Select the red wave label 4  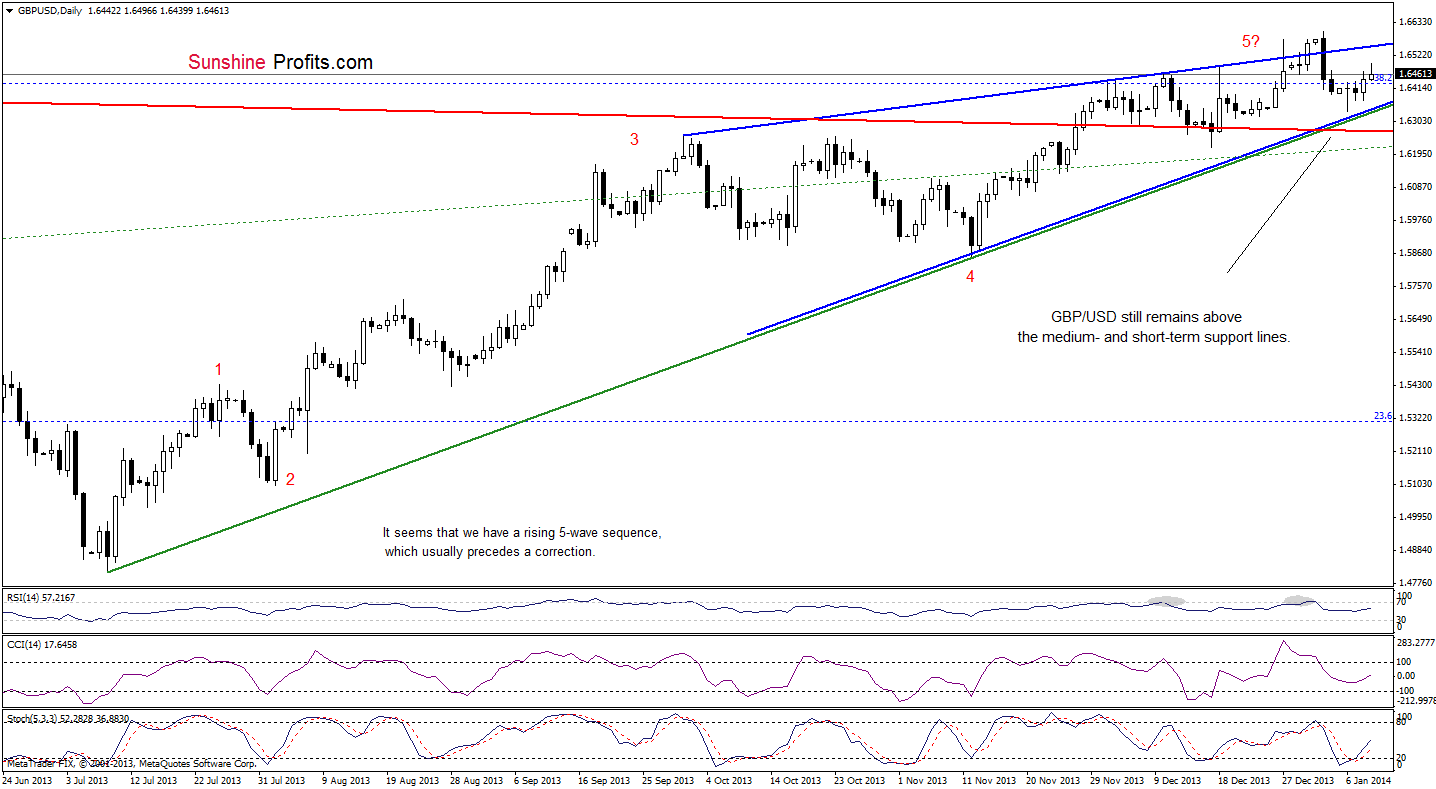pos(970,277)
